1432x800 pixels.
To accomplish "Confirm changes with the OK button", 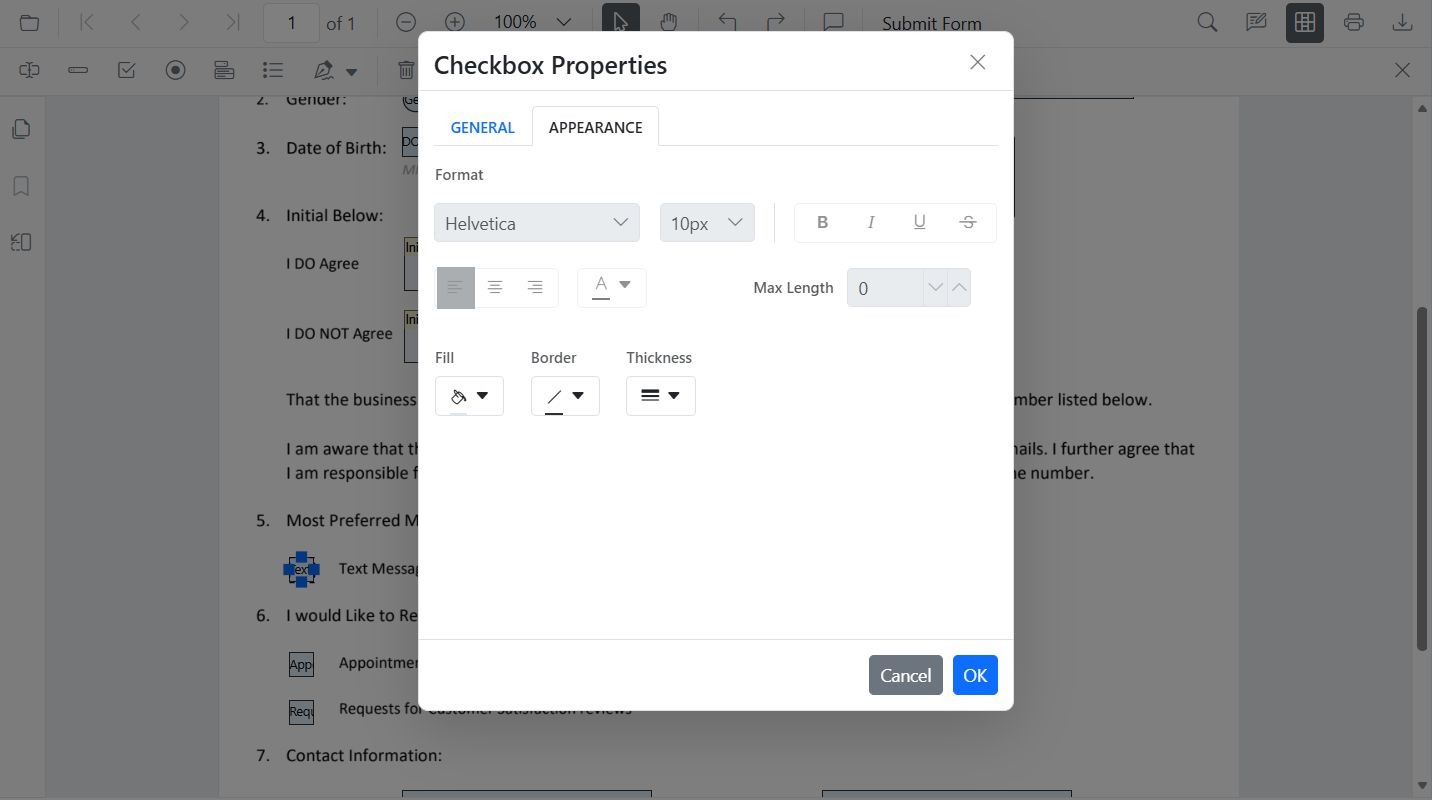I will [x=974, y=675].
